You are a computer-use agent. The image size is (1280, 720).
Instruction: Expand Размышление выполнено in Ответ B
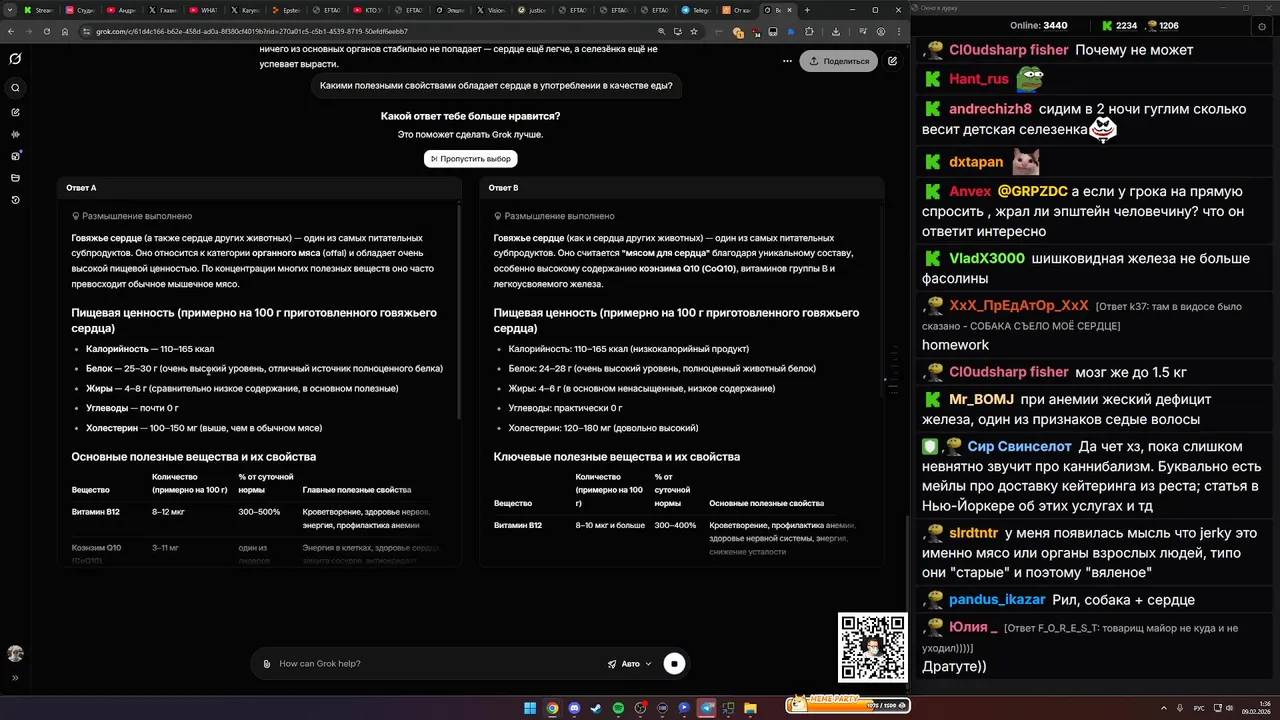554,216
